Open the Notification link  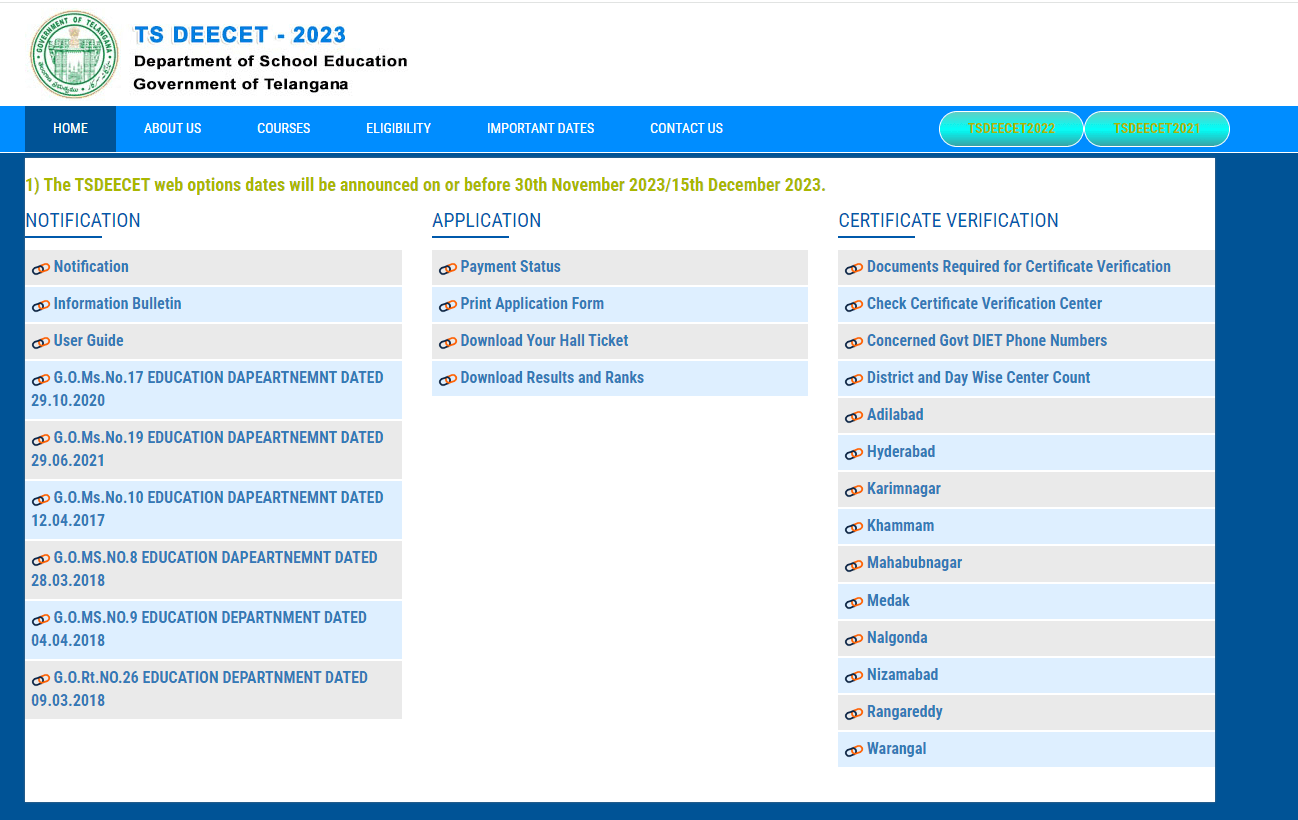tap(91, 267)
